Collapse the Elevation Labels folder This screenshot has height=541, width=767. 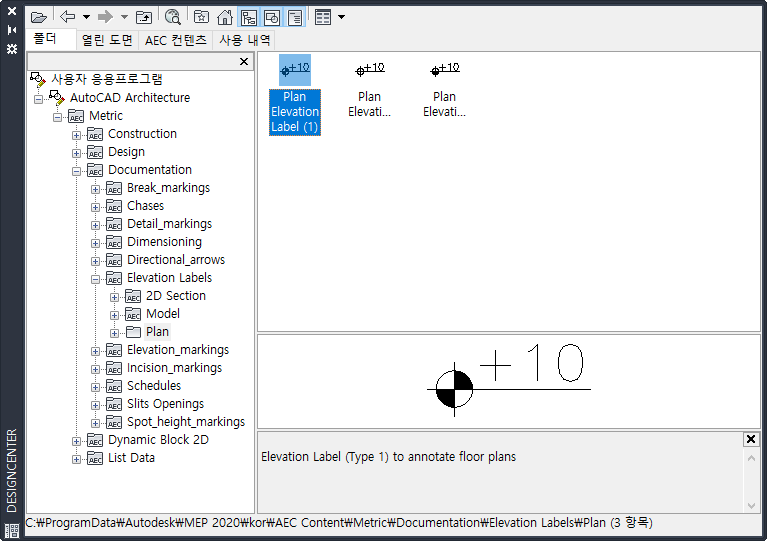pyautogui.click(x=95, y=280)
